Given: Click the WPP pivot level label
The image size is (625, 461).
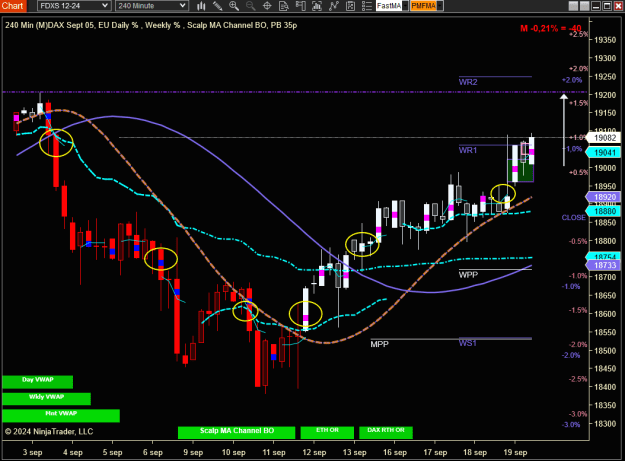Looking at the screenshot, I should 468,275.
